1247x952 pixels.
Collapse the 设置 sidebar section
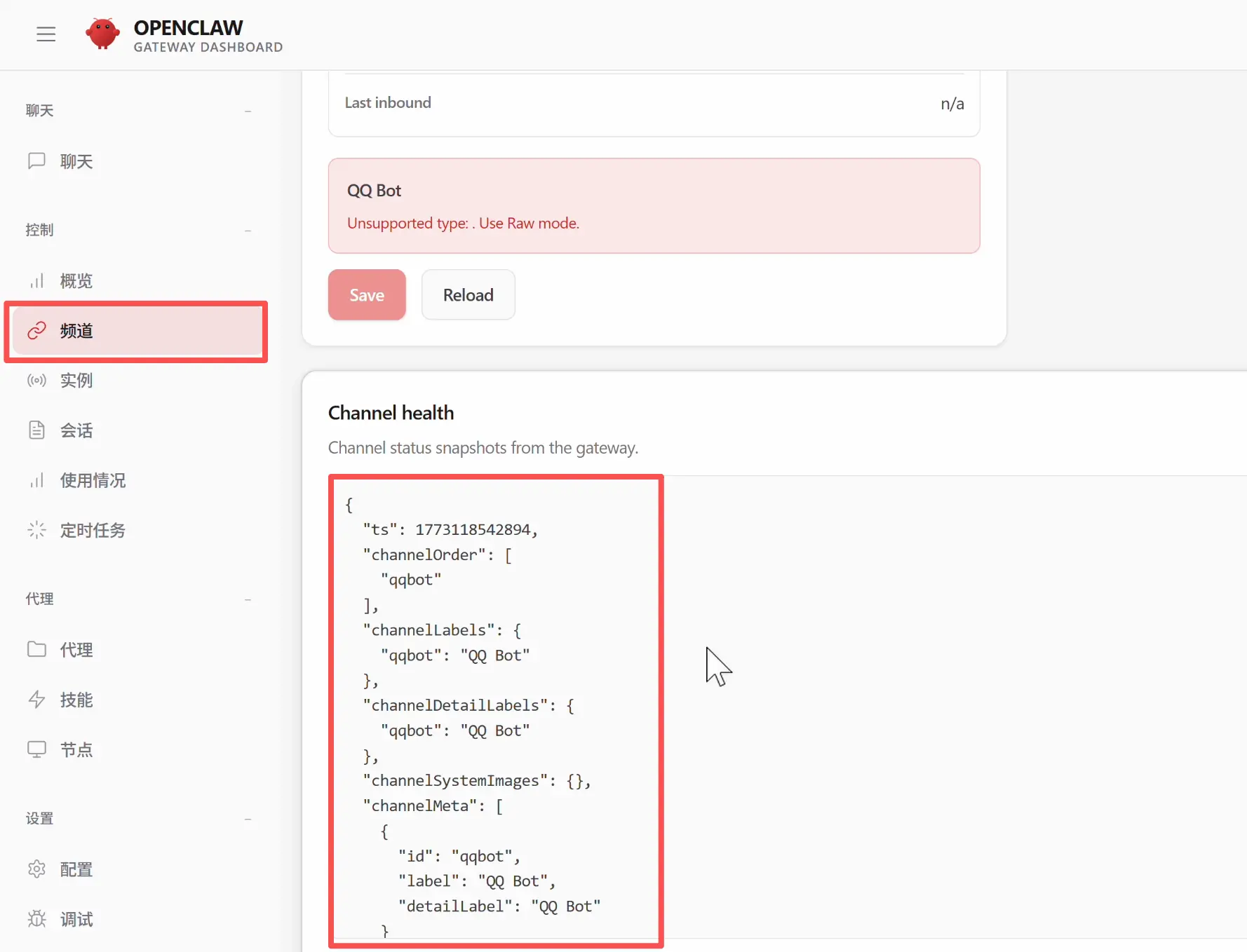[x=248, y=819]
